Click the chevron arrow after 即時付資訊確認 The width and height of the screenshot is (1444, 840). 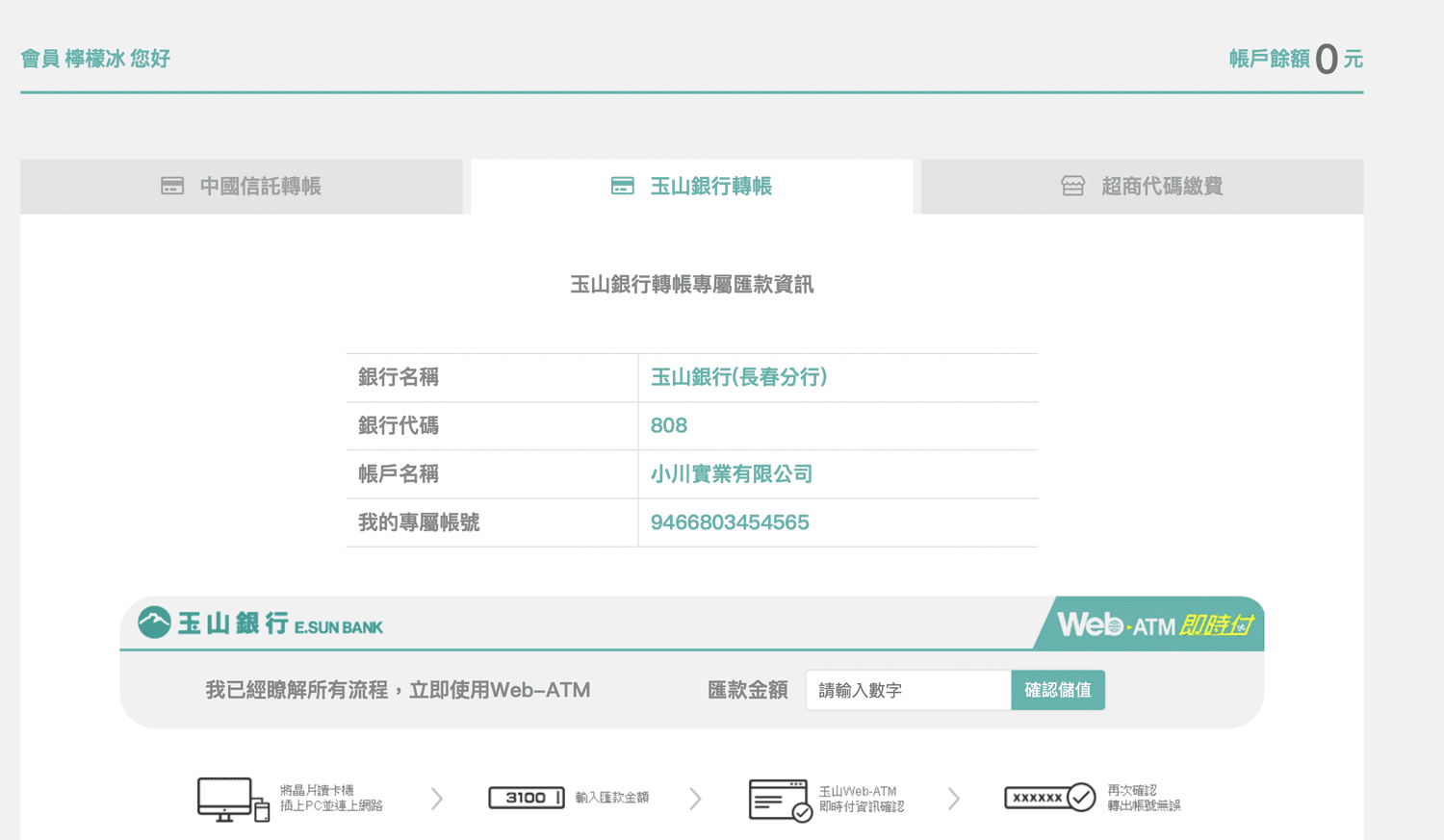[x=954, y=799]
